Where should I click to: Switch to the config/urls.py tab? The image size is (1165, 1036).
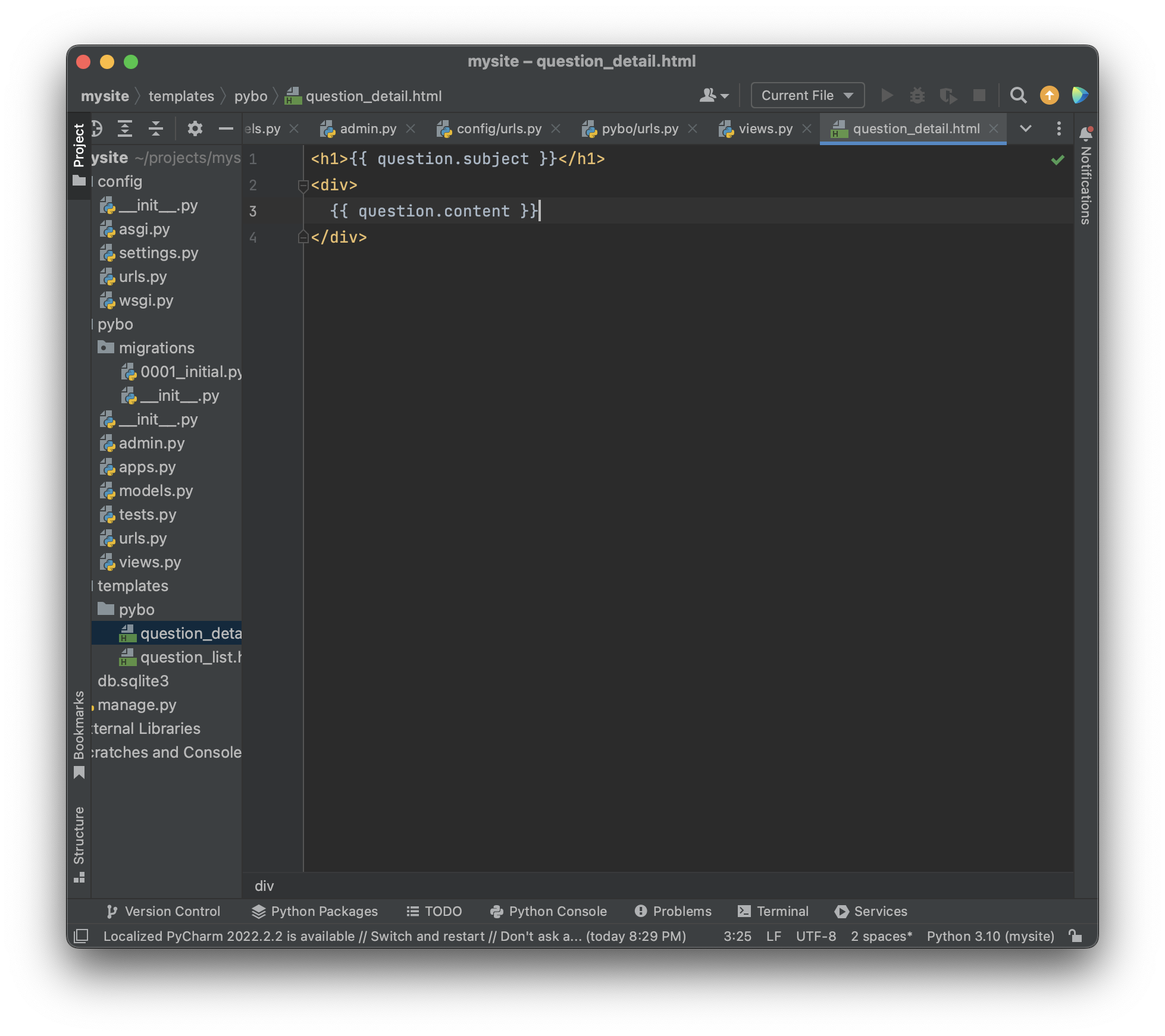499,129
